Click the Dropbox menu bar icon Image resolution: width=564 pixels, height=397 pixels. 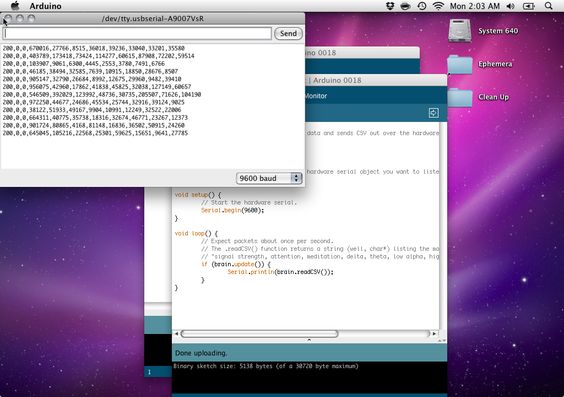pyautogui.click(x=390, y=6)
